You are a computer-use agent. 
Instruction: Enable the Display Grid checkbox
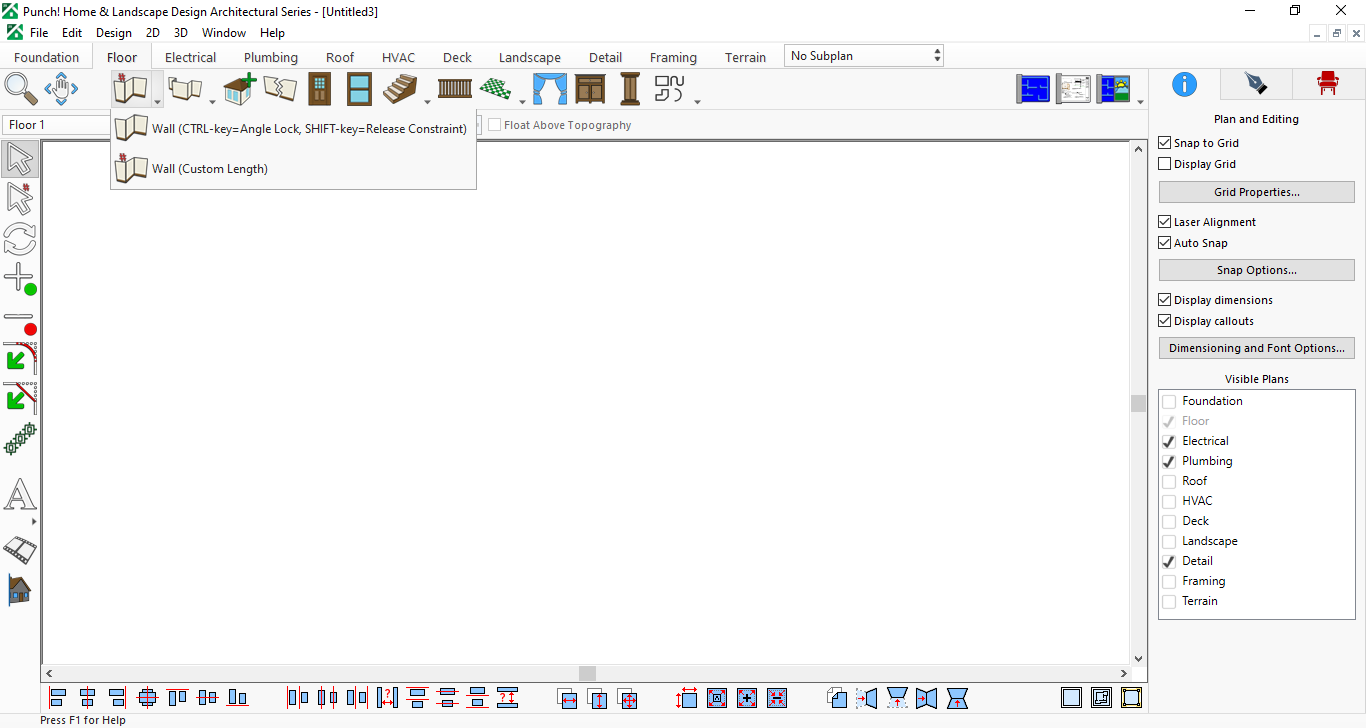tap(1165, 164)
